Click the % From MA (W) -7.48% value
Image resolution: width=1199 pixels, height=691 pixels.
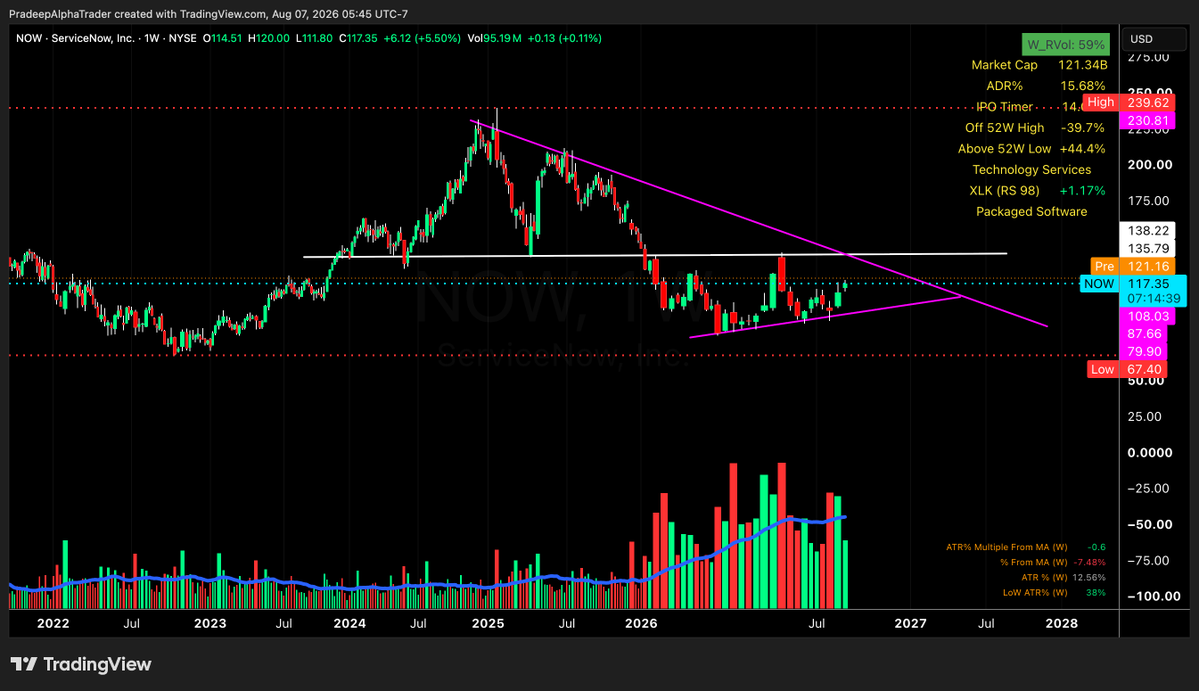click(1090, 563)
